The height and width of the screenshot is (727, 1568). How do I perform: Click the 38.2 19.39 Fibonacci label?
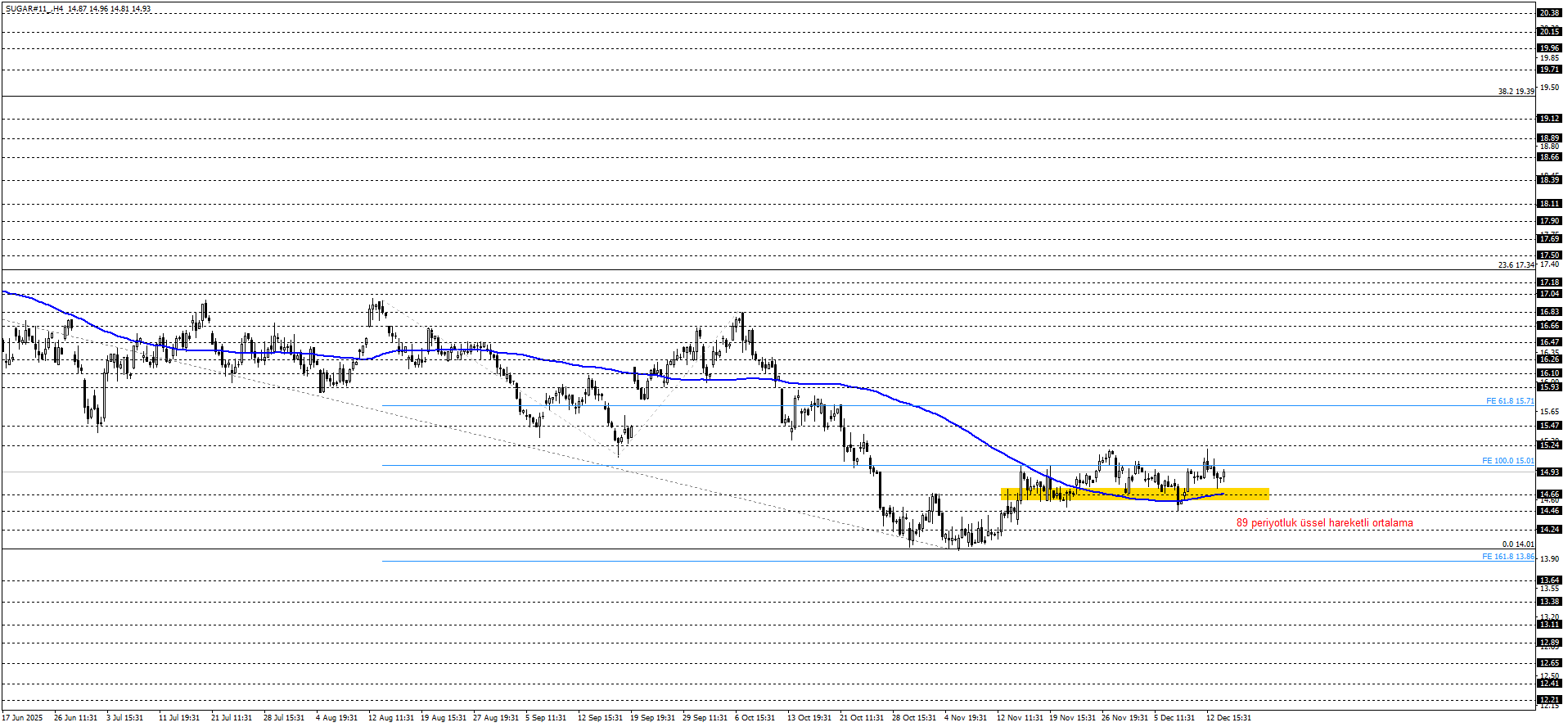pos(1516,92)
